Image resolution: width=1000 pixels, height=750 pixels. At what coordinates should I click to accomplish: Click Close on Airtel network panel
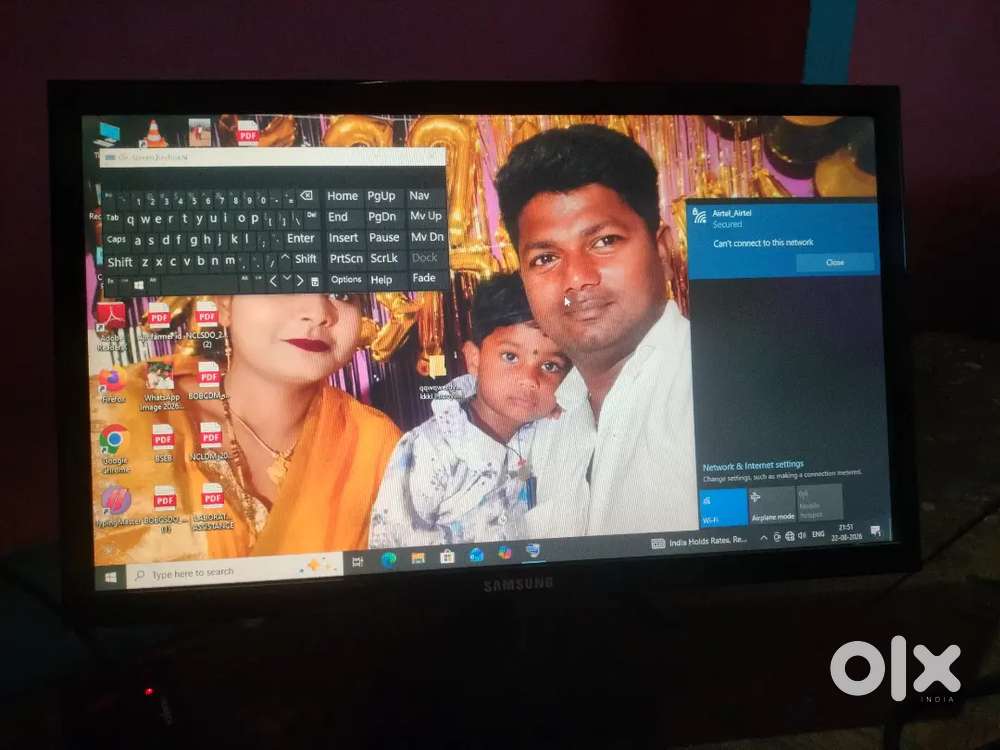(835, 262)
